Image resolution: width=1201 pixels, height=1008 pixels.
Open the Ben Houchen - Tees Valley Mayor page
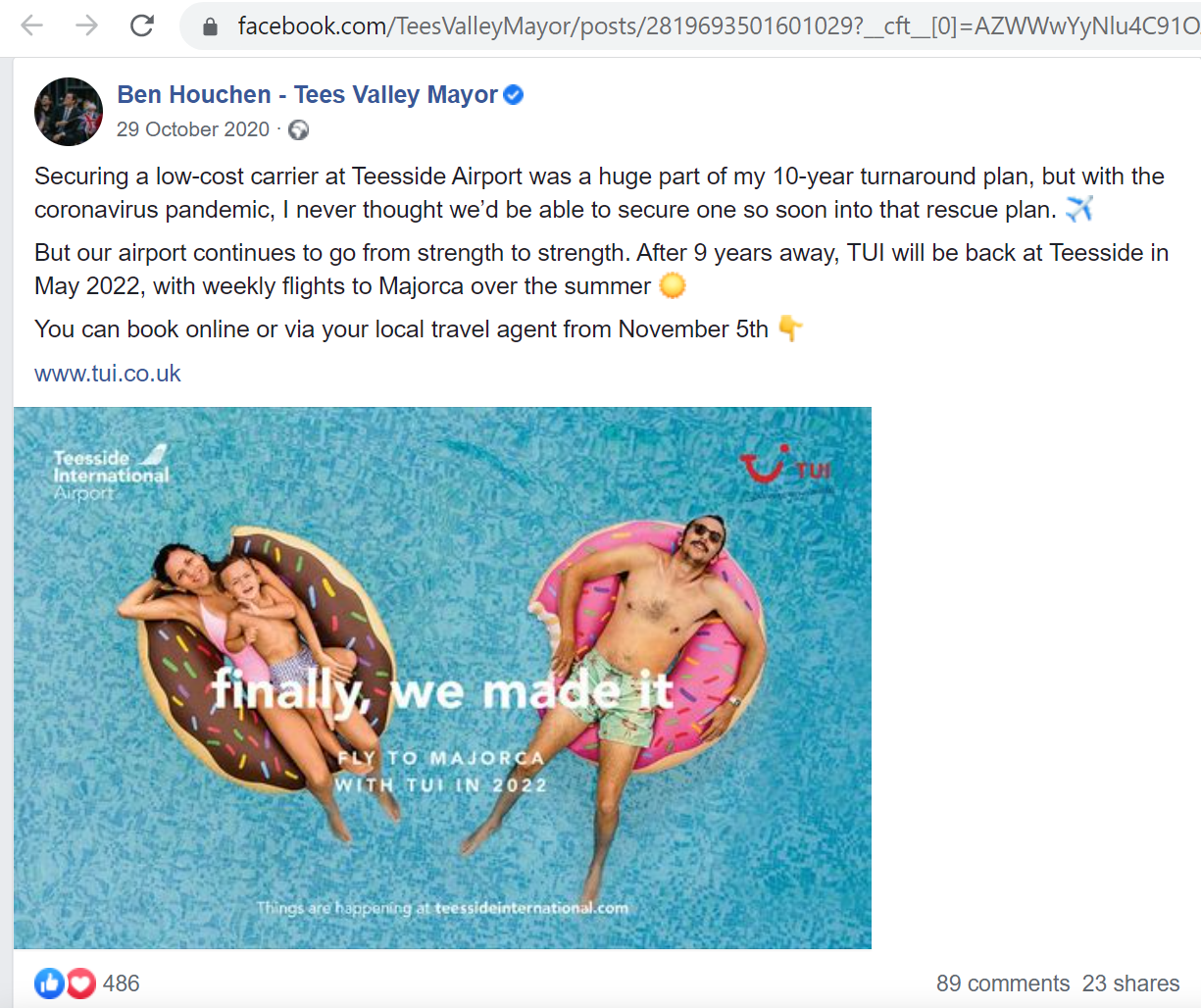[x=307, y=94]
